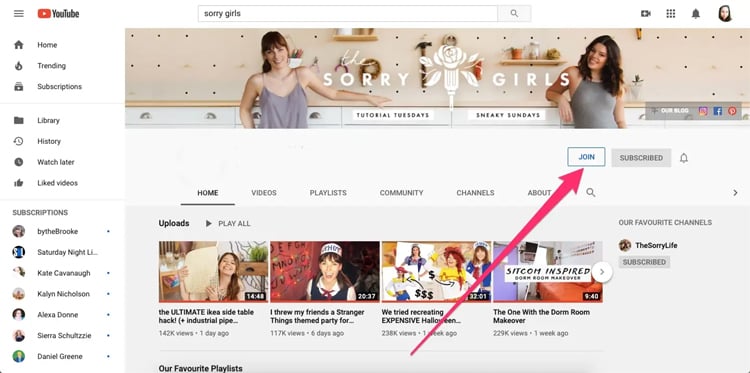Open Facebook link on channel banner
The height and width of the screenshot is (373, 750).
pyautogui.click(x=717, y=111)
